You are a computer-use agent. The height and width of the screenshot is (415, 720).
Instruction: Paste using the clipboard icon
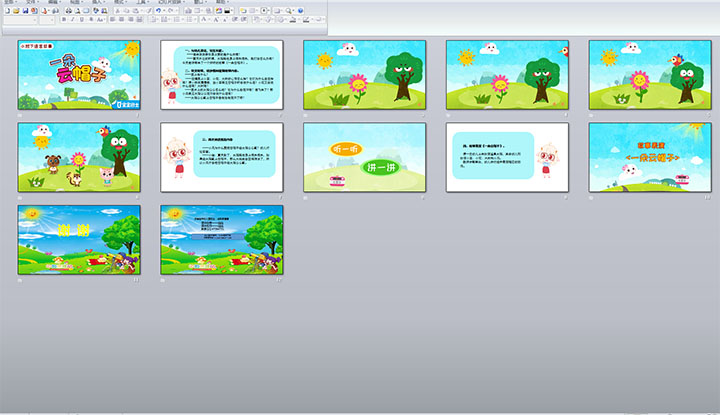click(x=136, y=11)
